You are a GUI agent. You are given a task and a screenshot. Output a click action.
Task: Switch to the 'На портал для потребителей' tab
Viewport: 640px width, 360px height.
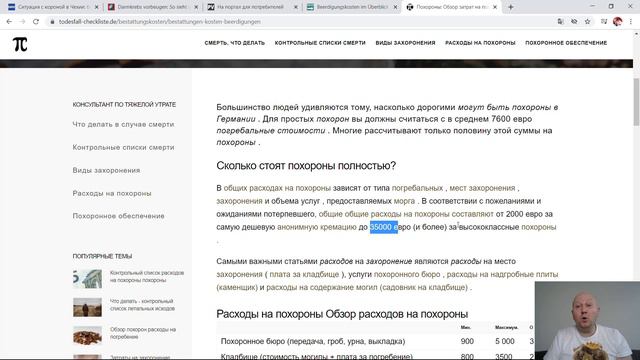coord(251,7)
